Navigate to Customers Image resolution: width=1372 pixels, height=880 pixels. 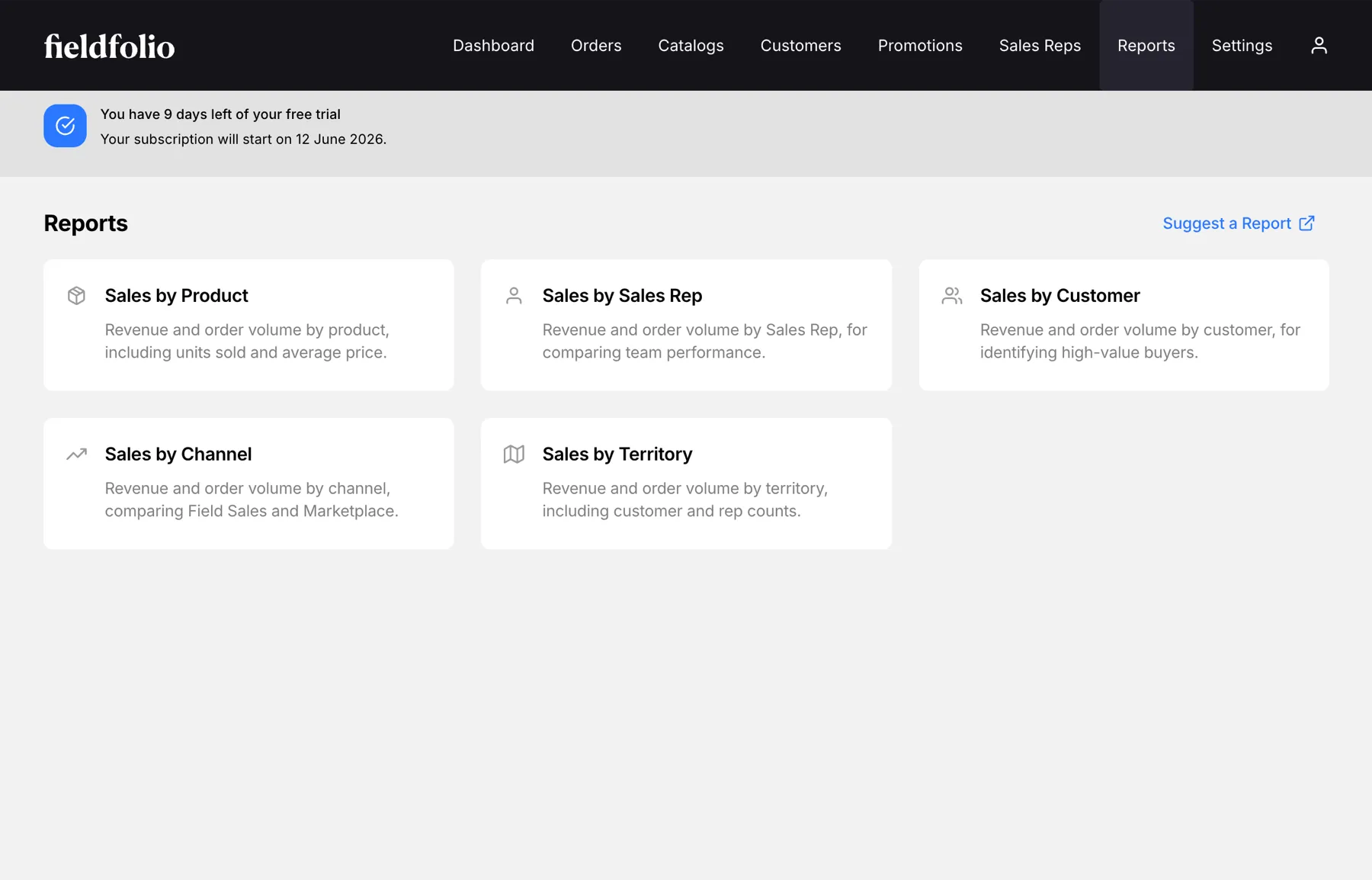(800, 46)
